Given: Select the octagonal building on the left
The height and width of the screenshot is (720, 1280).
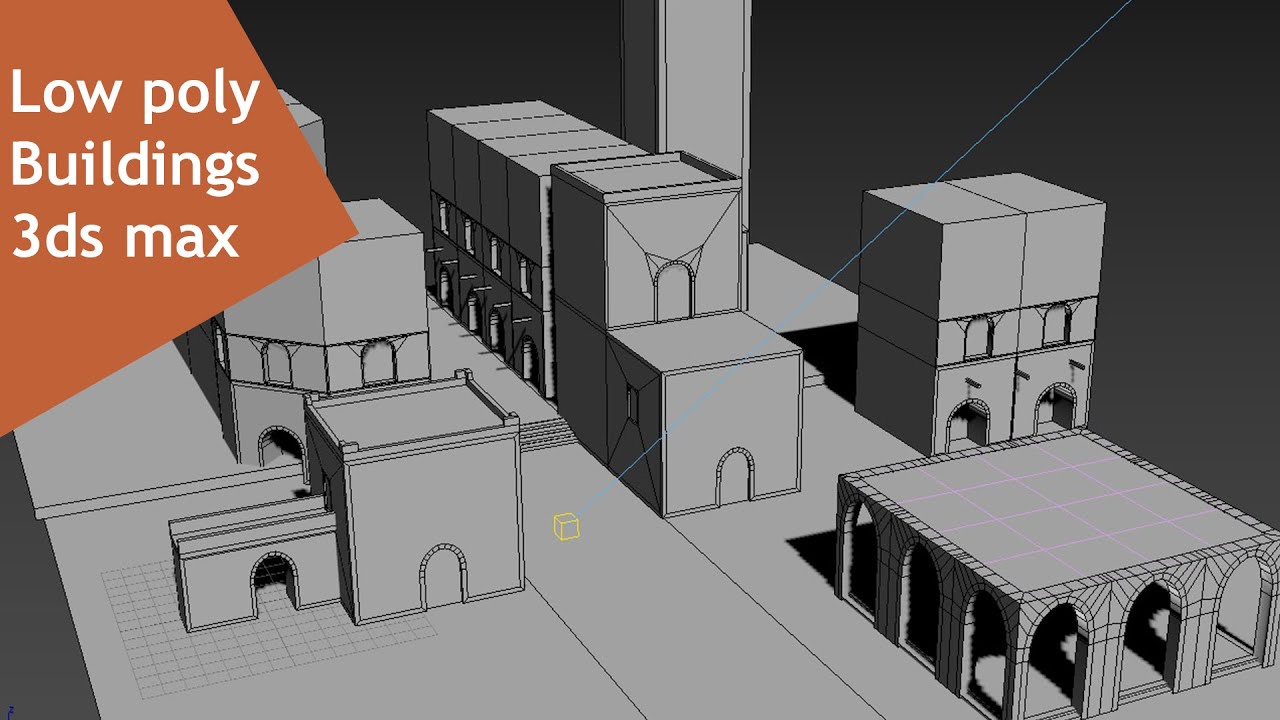Looking at the screenshot, I should click(x=318, y=334).
